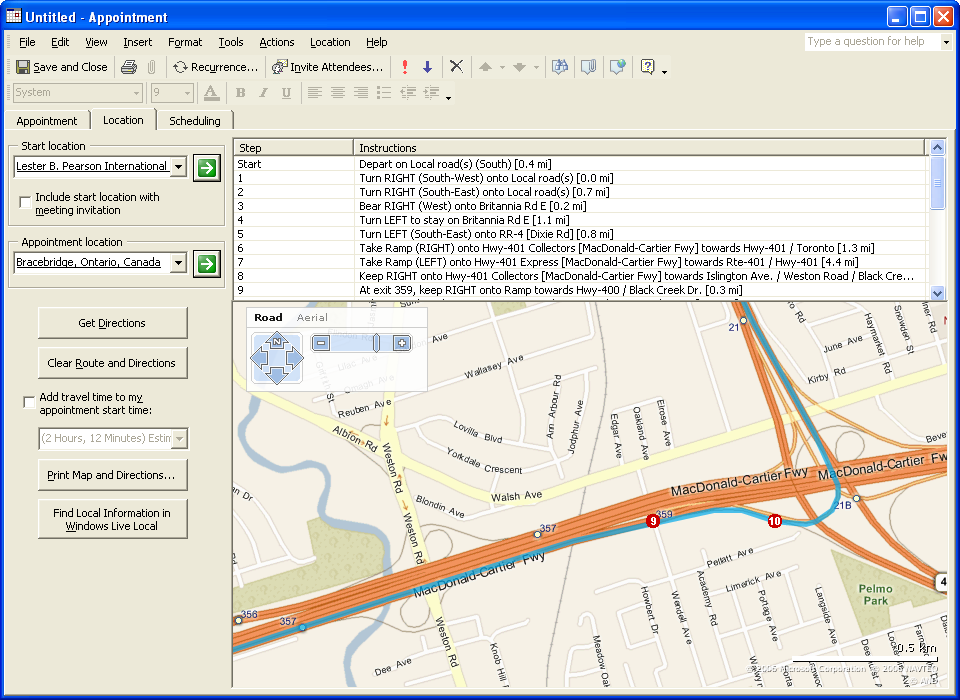
Task: Click the Get Directions button
Action: click(x=112, y=323)
